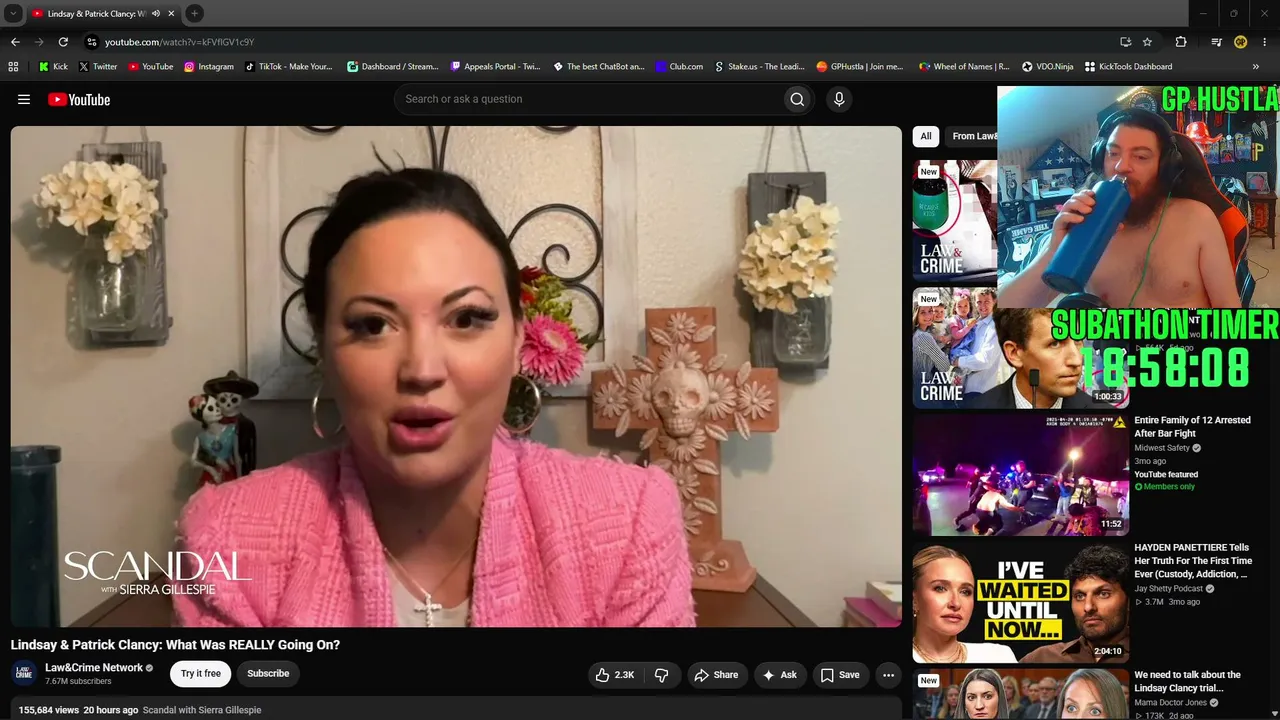Focus the YouTube search box
Image resolution: width=1280 pixels, height=720 pixels.
pyautogui.click(x=588, y=99)
